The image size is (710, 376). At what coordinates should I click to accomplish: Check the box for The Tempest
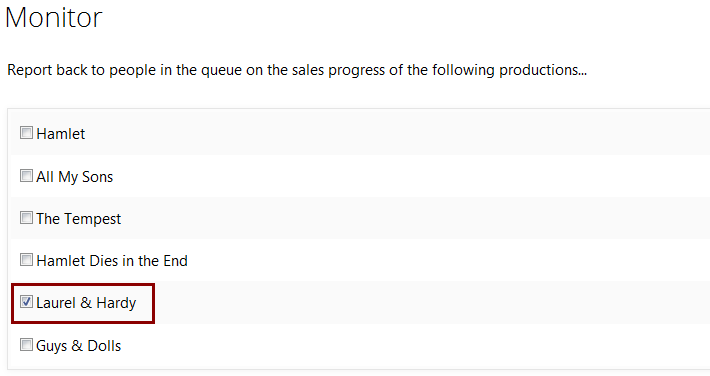(x=26, y=218)
